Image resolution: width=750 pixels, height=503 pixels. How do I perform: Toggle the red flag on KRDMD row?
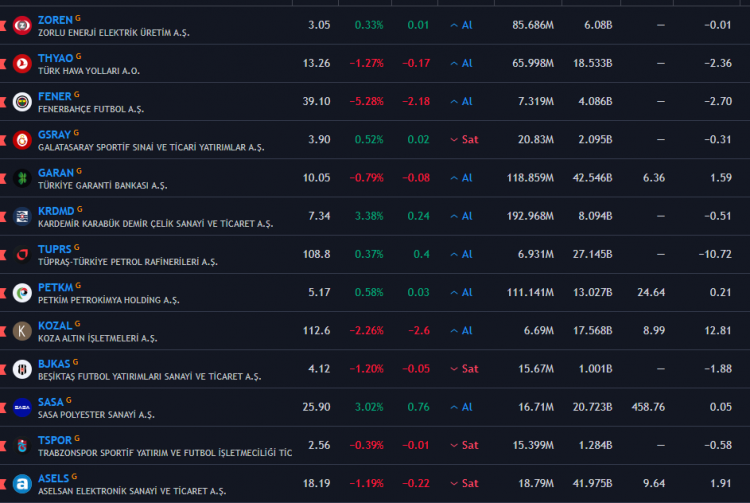tap(3, 217)
